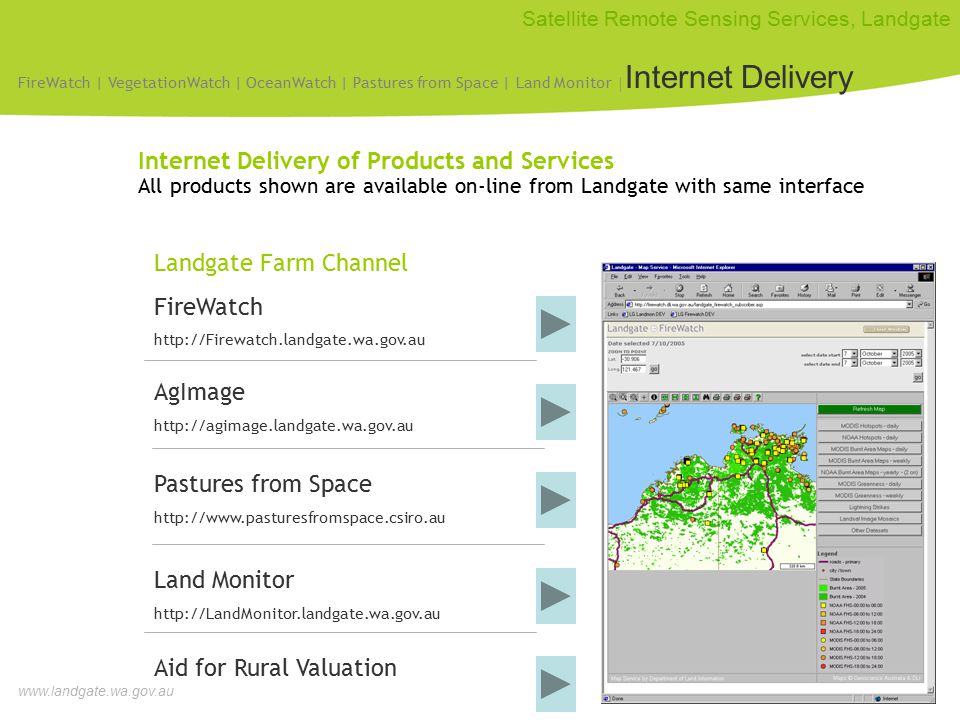Open Pastures from Space in top navigation

pos(426,82)
